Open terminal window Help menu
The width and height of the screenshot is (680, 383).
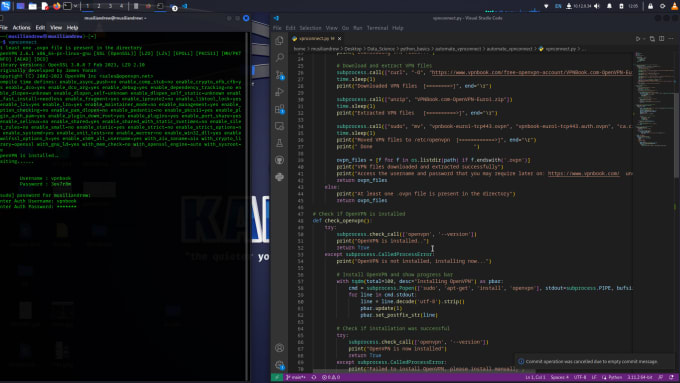[x=72, y=27]
